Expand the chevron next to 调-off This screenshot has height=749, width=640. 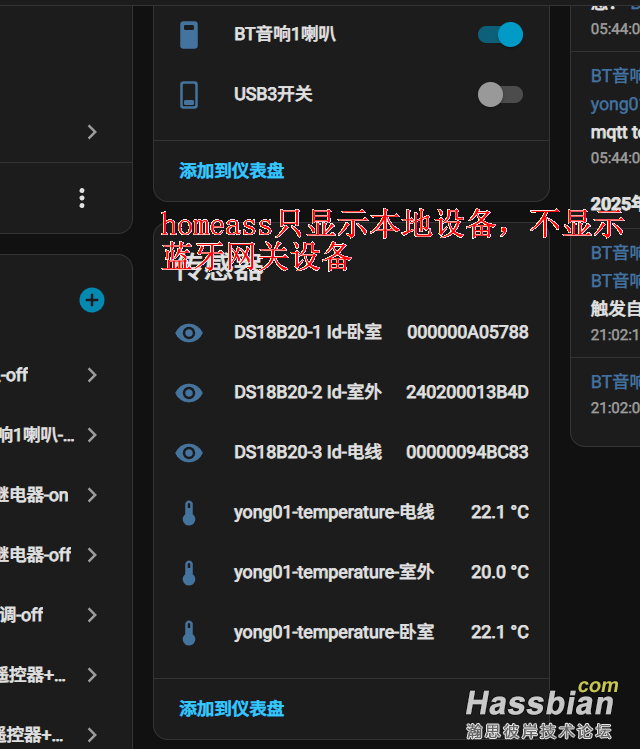coord(92,615)
